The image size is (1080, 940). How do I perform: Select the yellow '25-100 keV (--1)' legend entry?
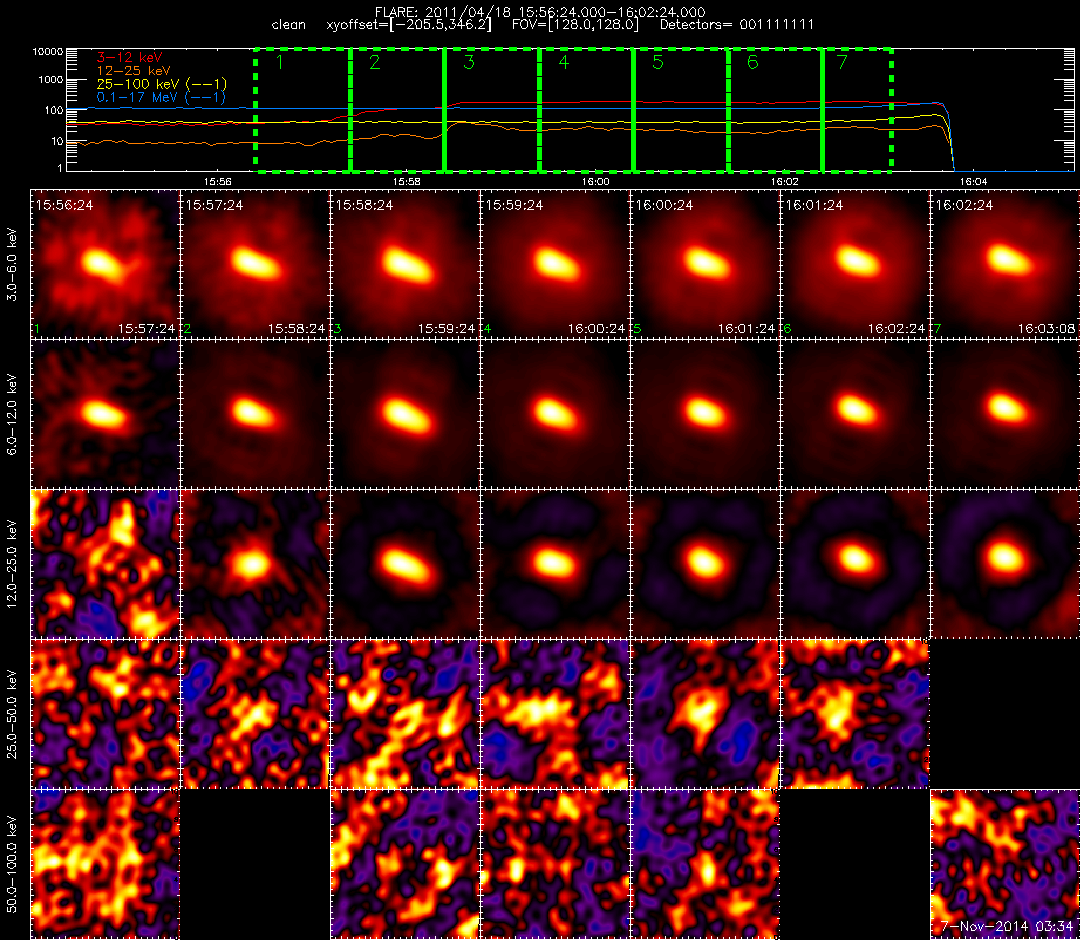[x=161, y=83]
